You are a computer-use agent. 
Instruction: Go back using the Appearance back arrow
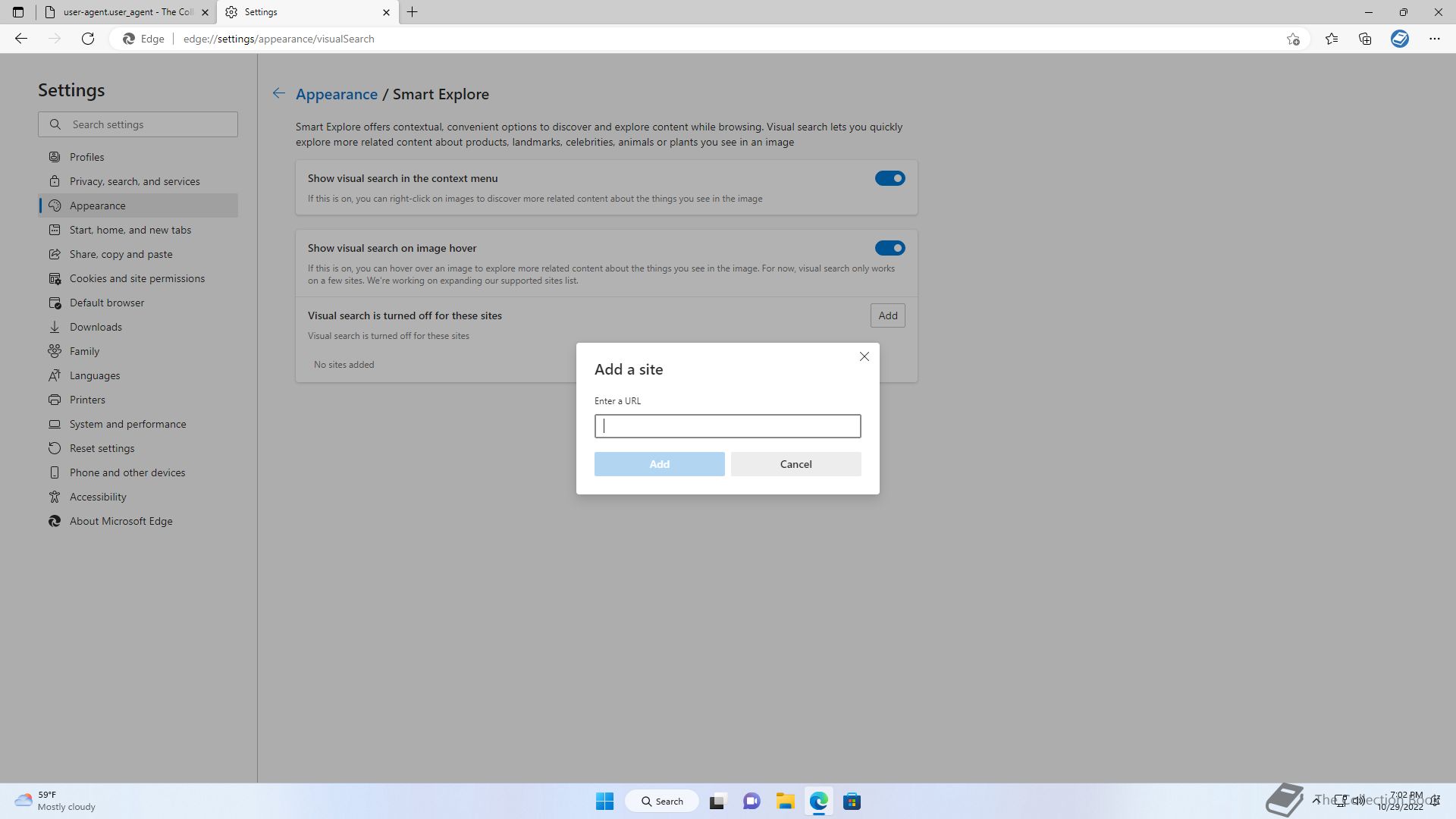(278, 93)
